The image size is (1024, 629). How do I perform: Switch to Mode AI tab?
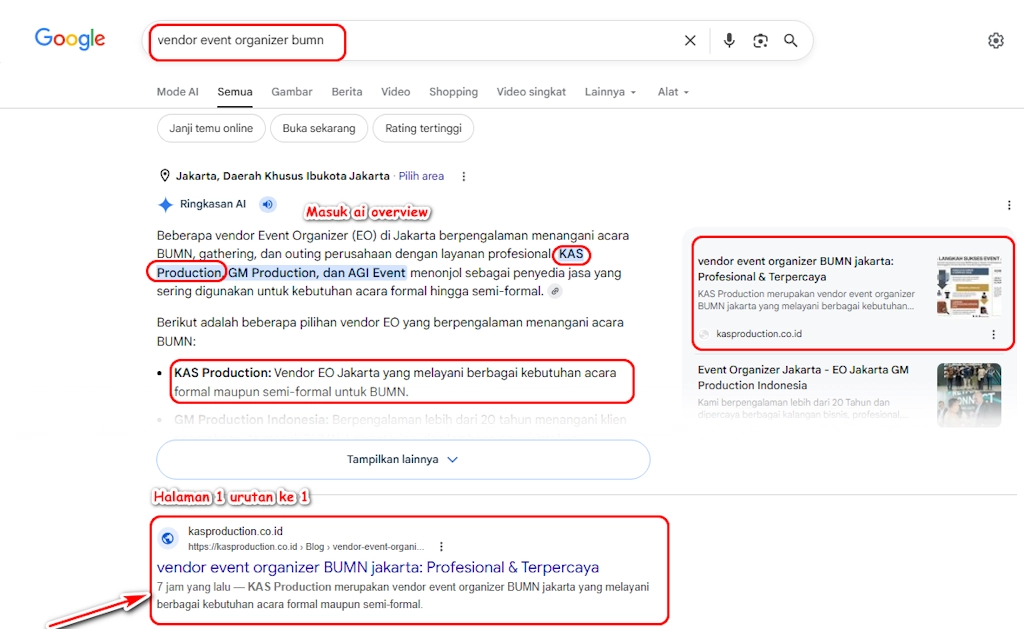[178, 92]
